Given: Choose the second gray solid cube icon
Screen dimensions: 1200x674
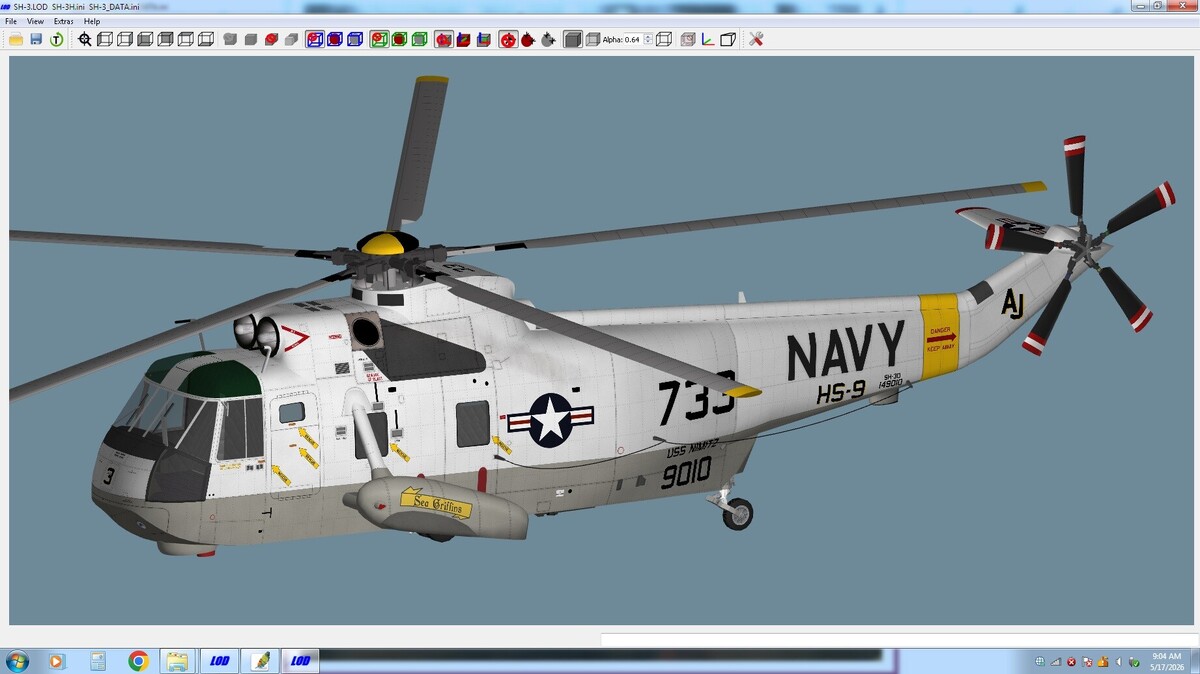Looking at the screenshot, I should point(250,39).
